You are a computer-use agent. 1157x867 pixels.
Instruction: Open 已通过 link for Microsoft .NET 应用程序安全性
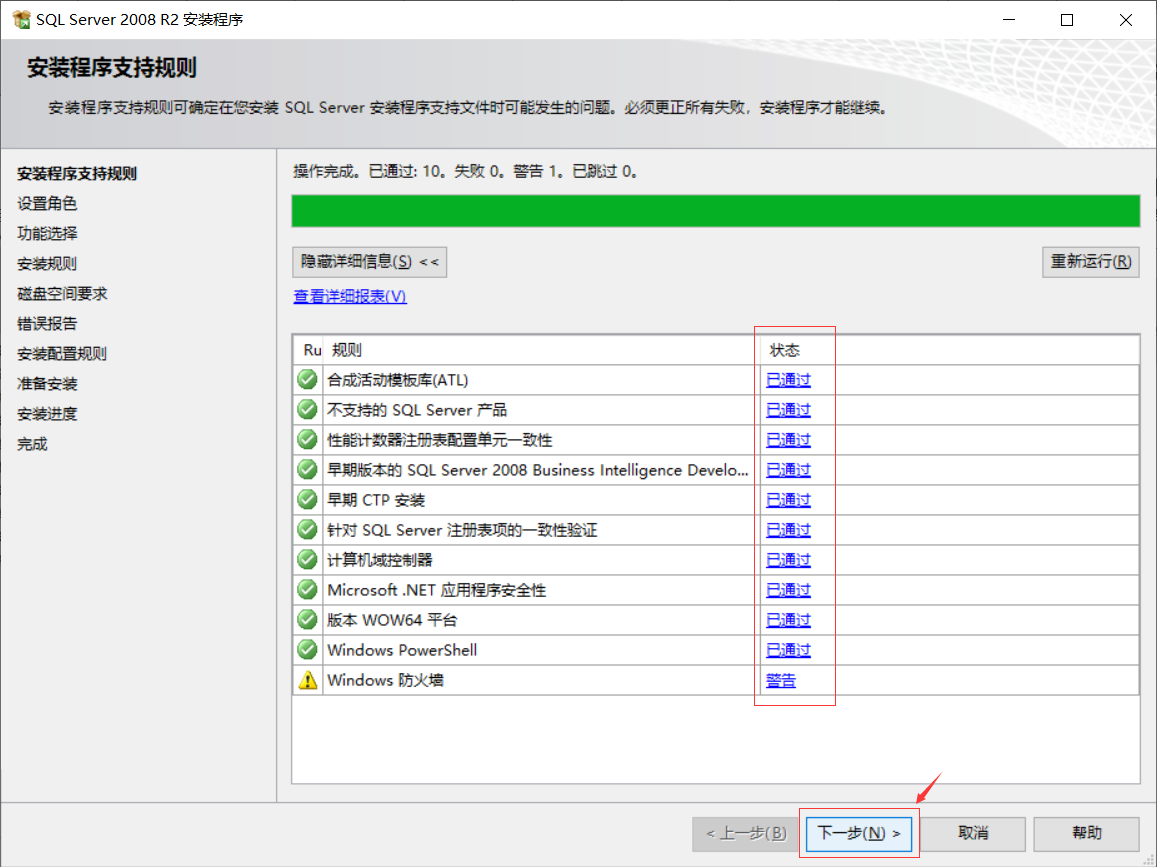point(788,590)
